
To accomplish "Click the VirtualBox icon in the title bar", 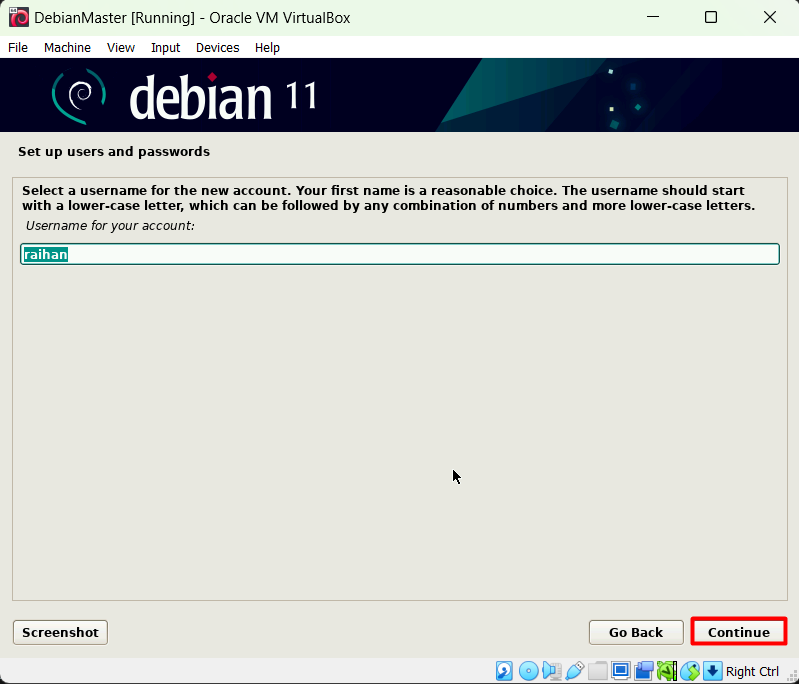I will pos(19,18).
